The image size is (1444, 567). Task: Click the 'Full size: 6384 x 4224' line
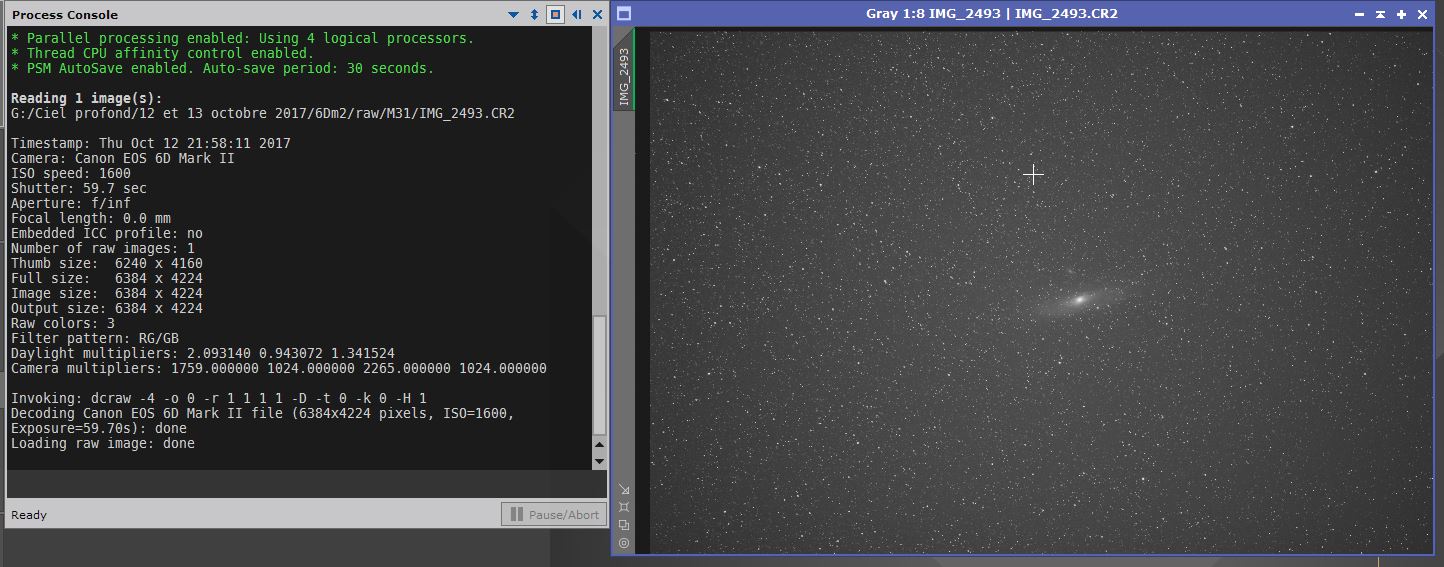(106, 278)
